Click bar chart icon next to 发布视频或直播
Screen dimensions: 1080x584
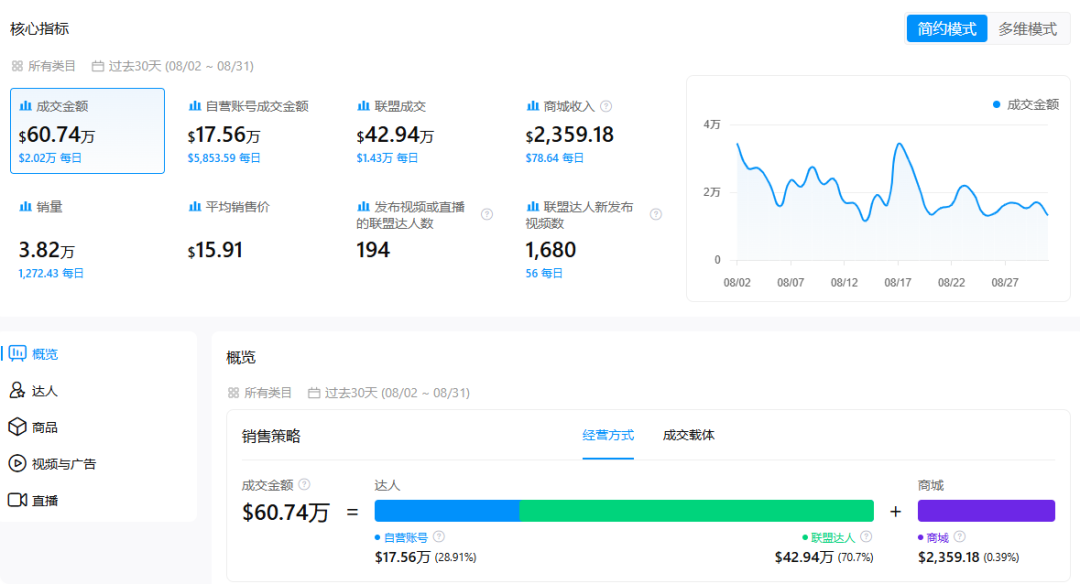coord(363,206)
